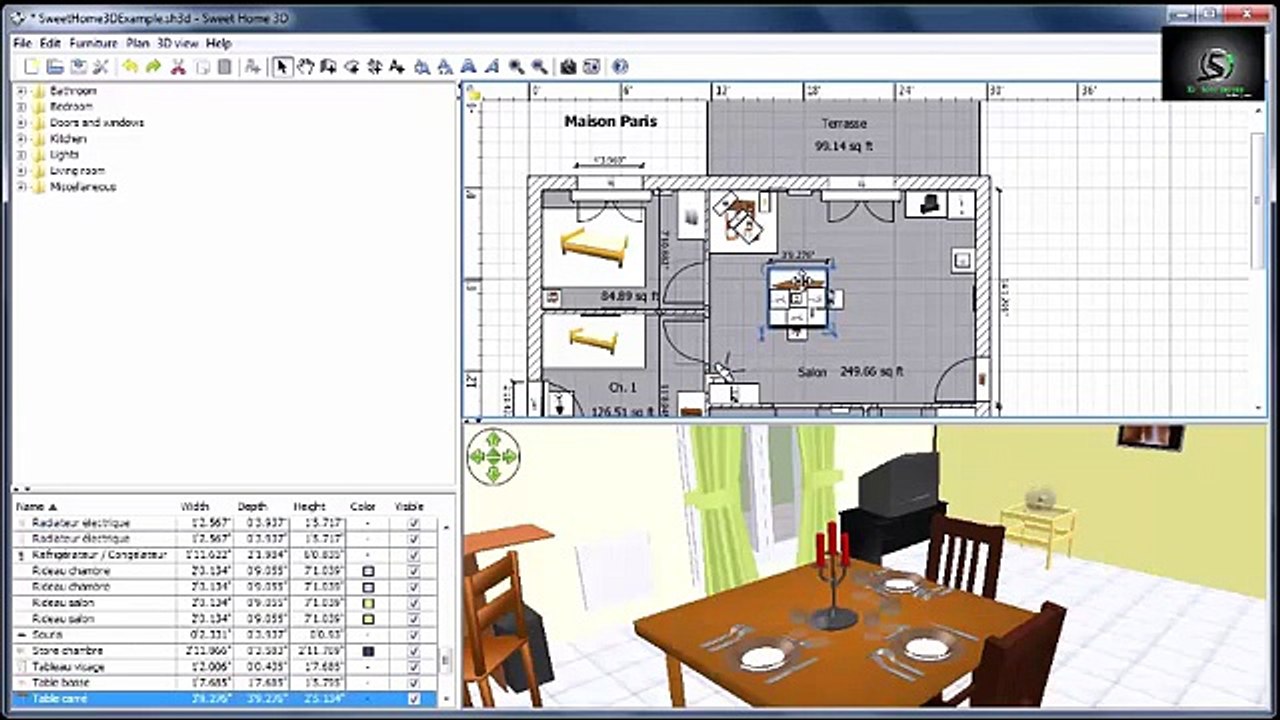Redo with the green arrow icon
Image resolution: width=1280 pixels, height=720 pixels.
pos(153,67)
